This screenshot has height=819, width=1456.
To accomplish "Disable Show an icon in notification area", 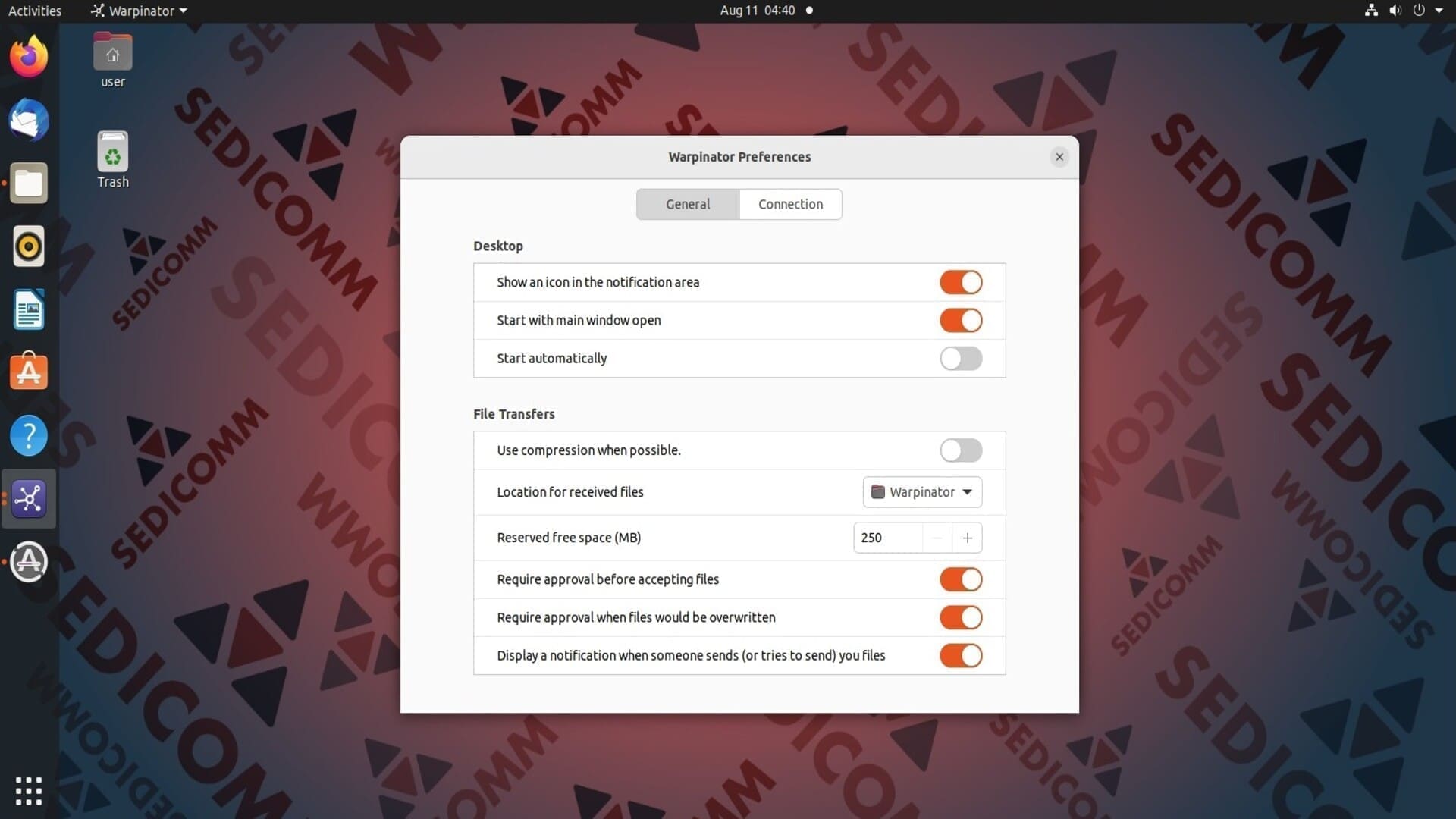I will click(961, 282).
